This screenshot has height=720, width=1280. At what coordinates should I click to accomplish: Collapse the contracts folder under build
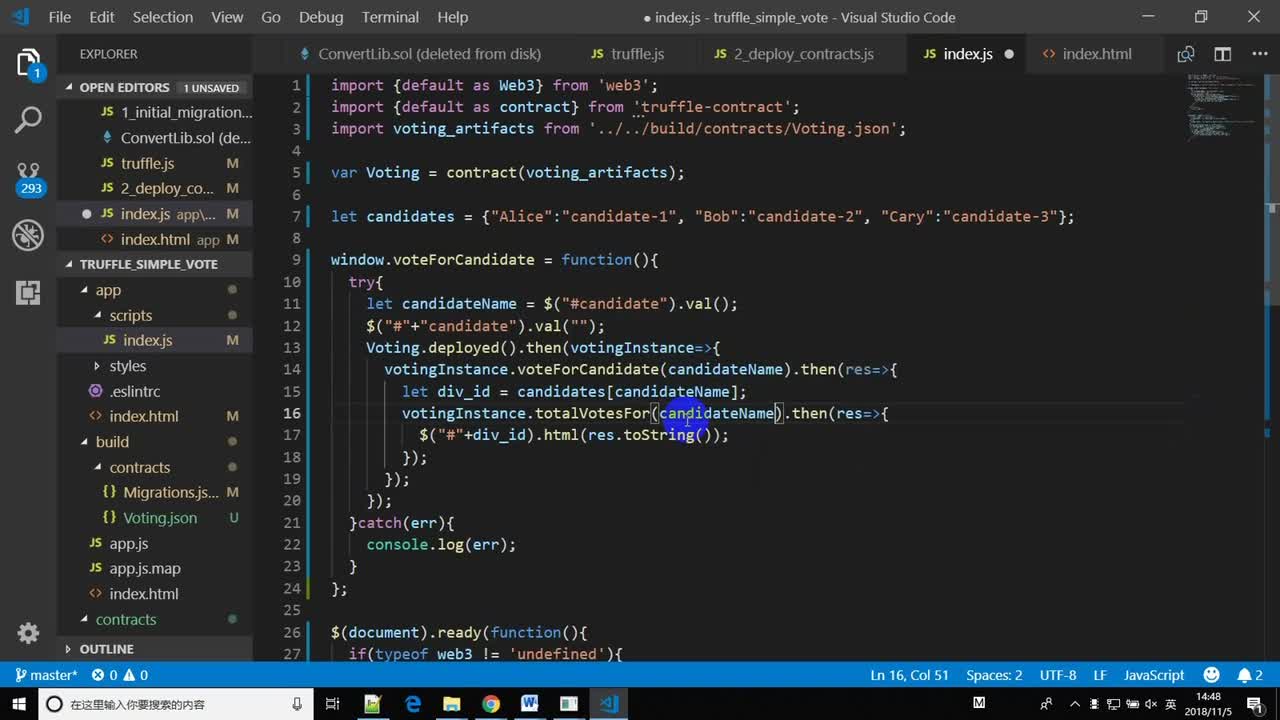[x=139, y=467]
